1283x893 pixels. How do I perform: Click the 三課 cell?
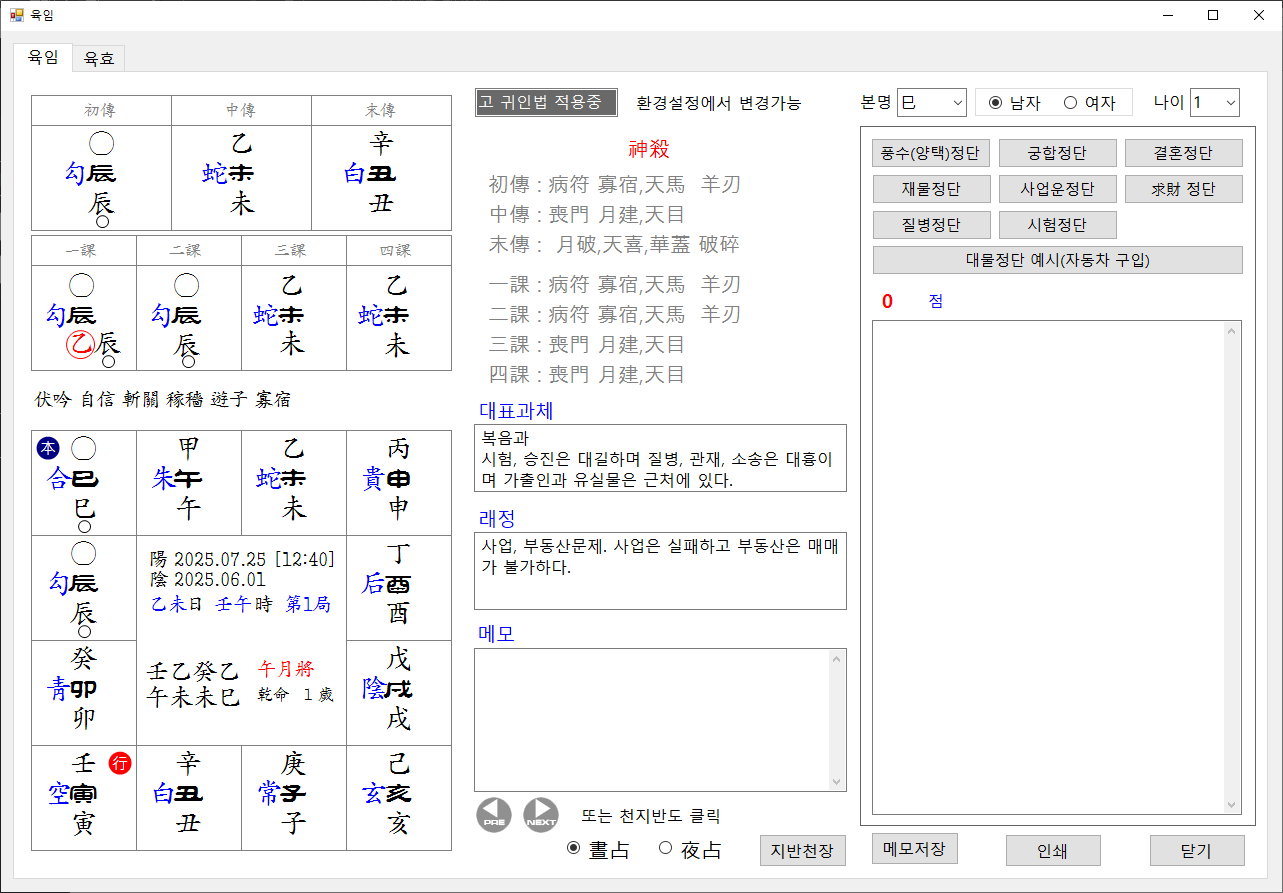(x=294, y=318)
